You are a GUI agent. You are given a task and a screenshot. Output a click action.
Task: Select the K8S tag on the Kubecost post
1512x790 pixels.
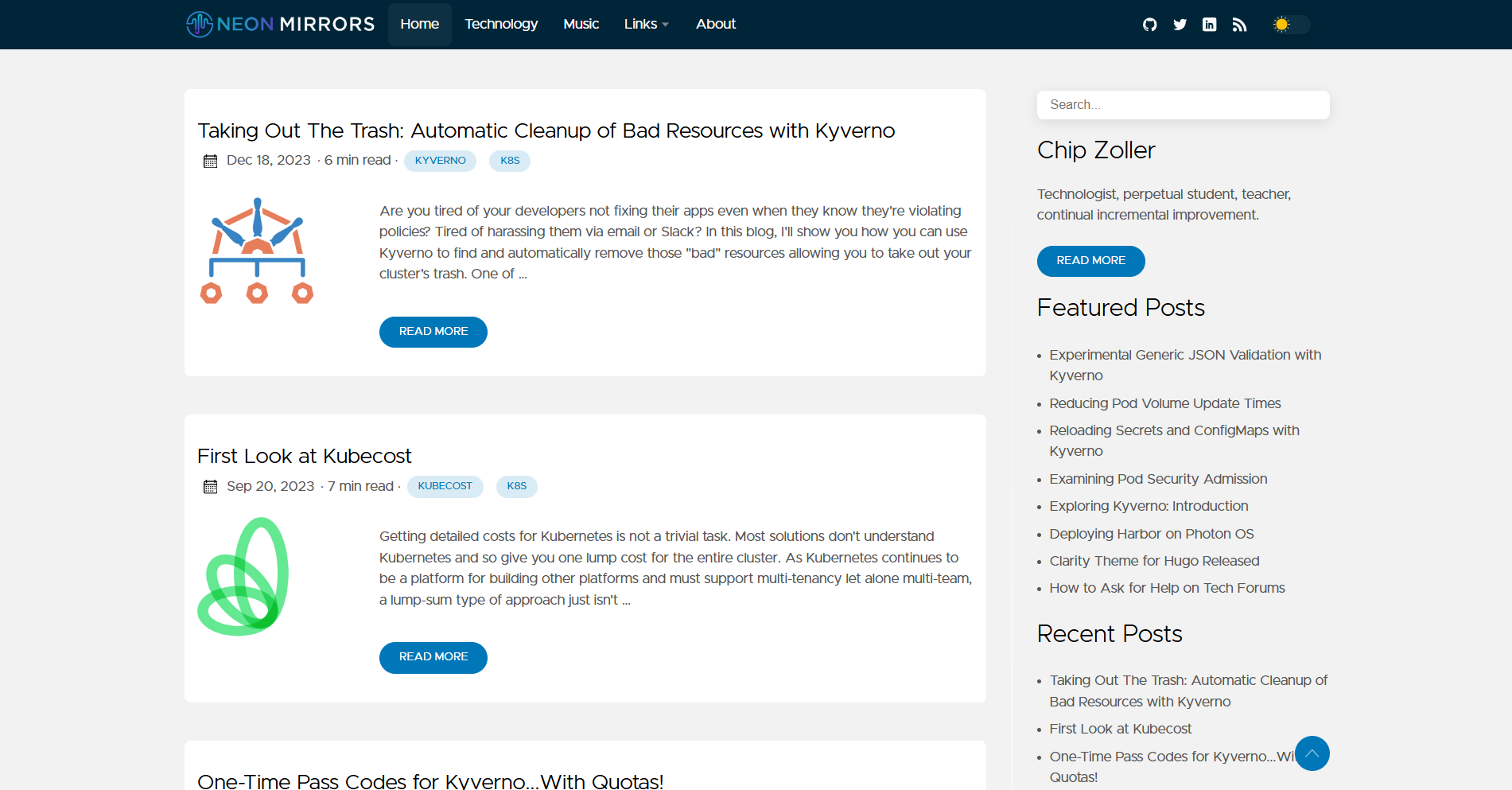(x=516, y=486)
